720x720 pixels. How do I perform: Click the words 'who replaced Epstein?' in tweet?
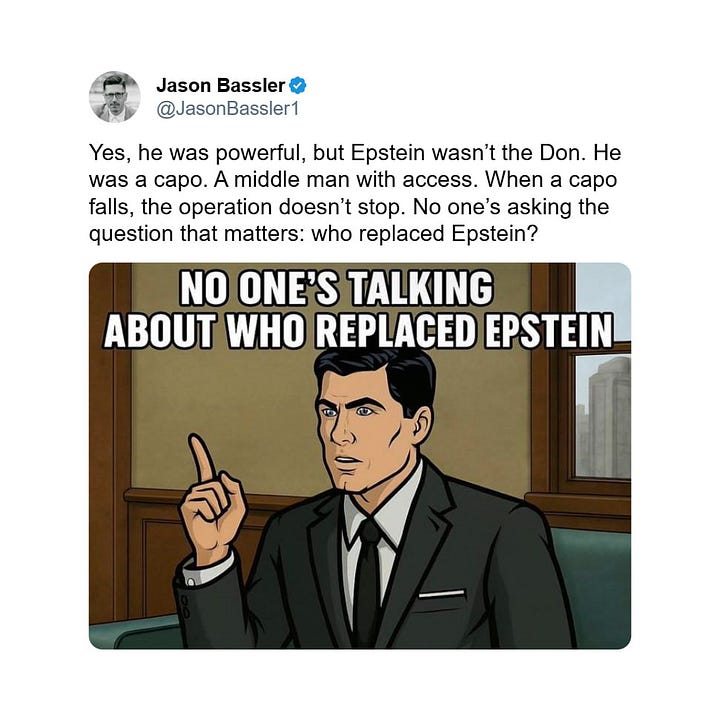click(424, 234)
